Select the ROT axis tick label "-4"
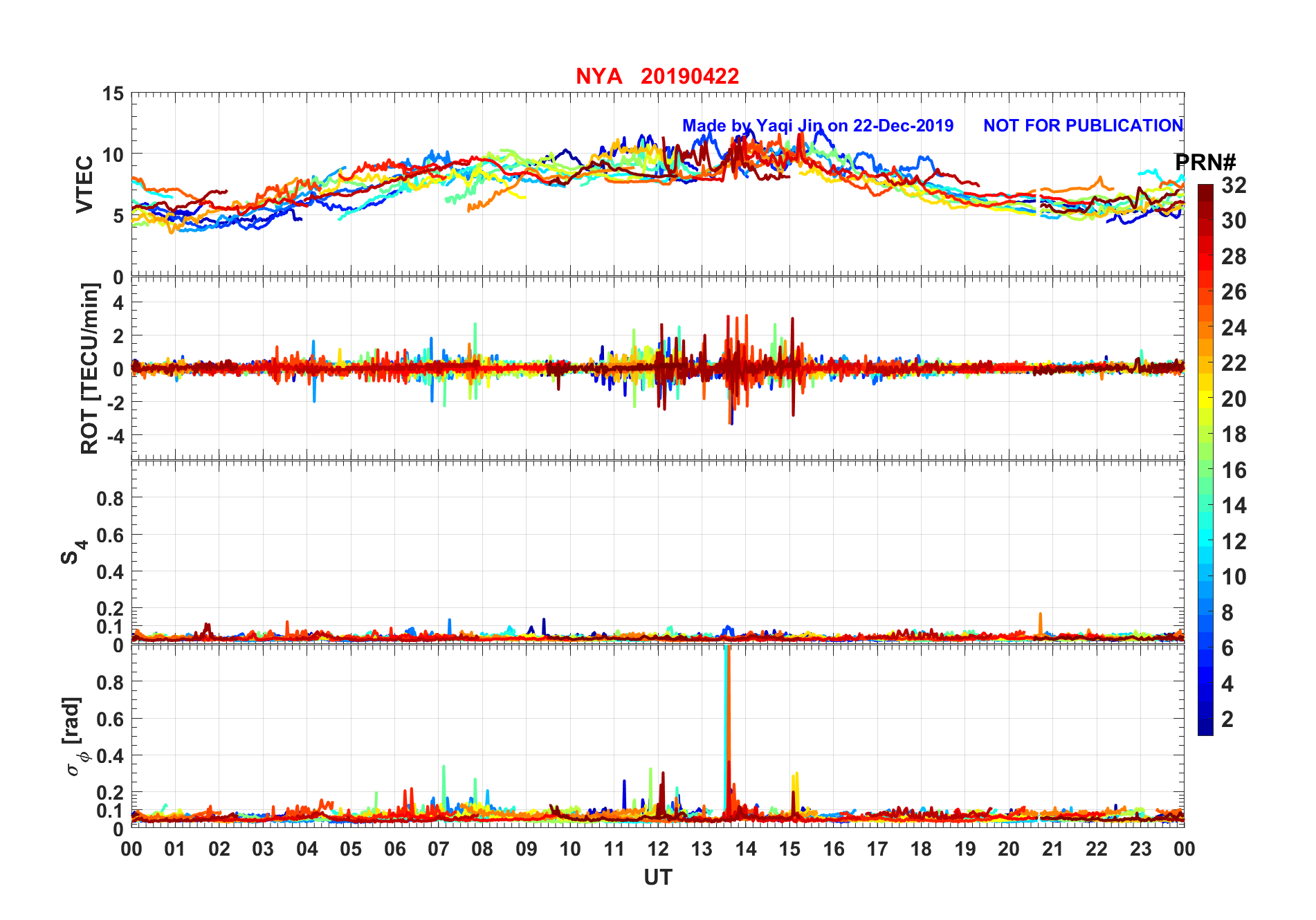 pyautogui.click(x=114, y=436)
